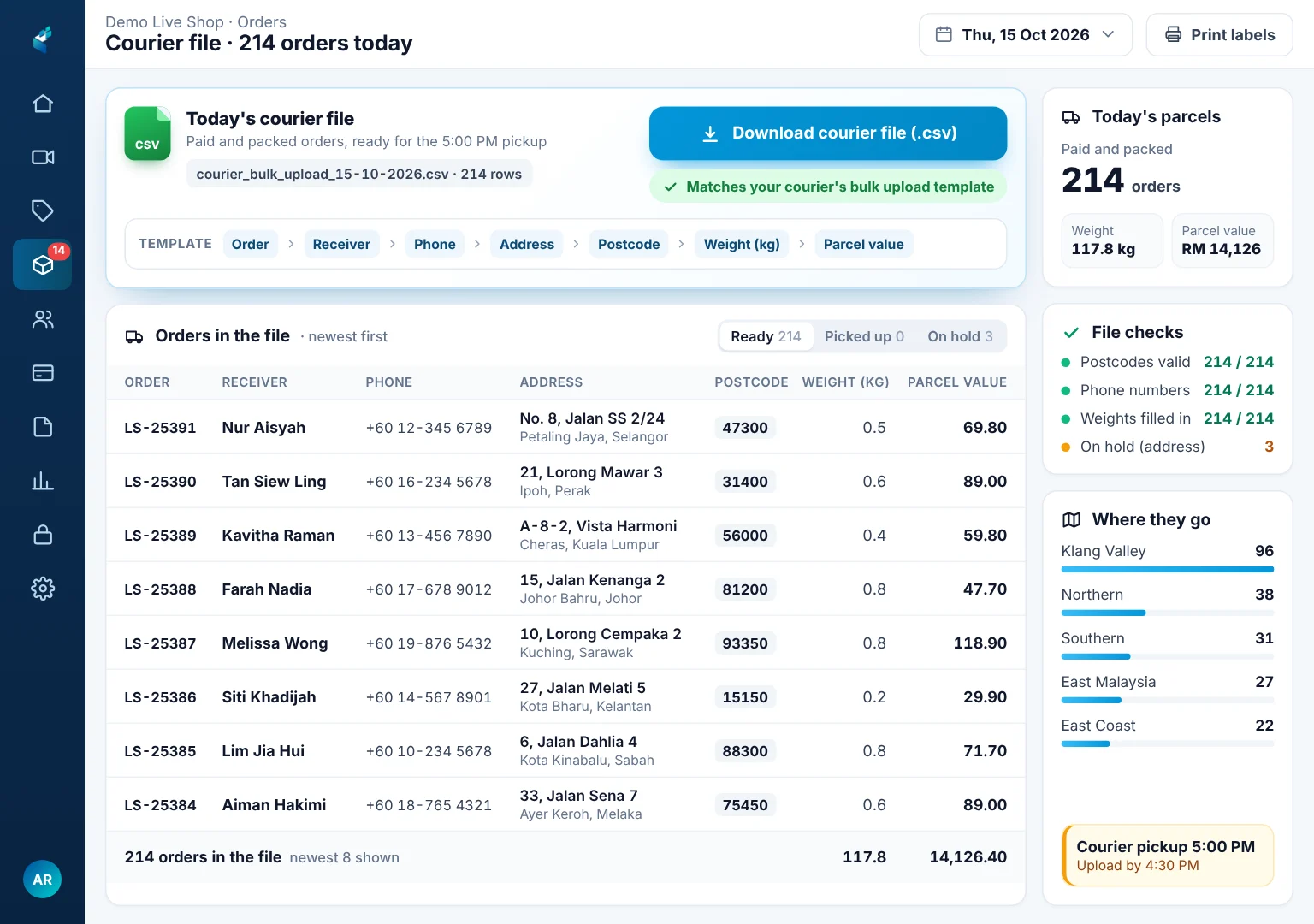Open the Home icon in sidebar
Viewport: 1314px width, 924px height.
[43, 104]
